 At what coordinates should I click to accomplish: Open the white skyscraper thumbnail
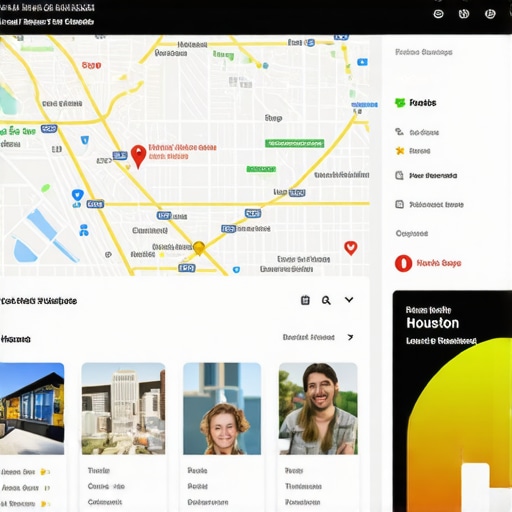123,409
